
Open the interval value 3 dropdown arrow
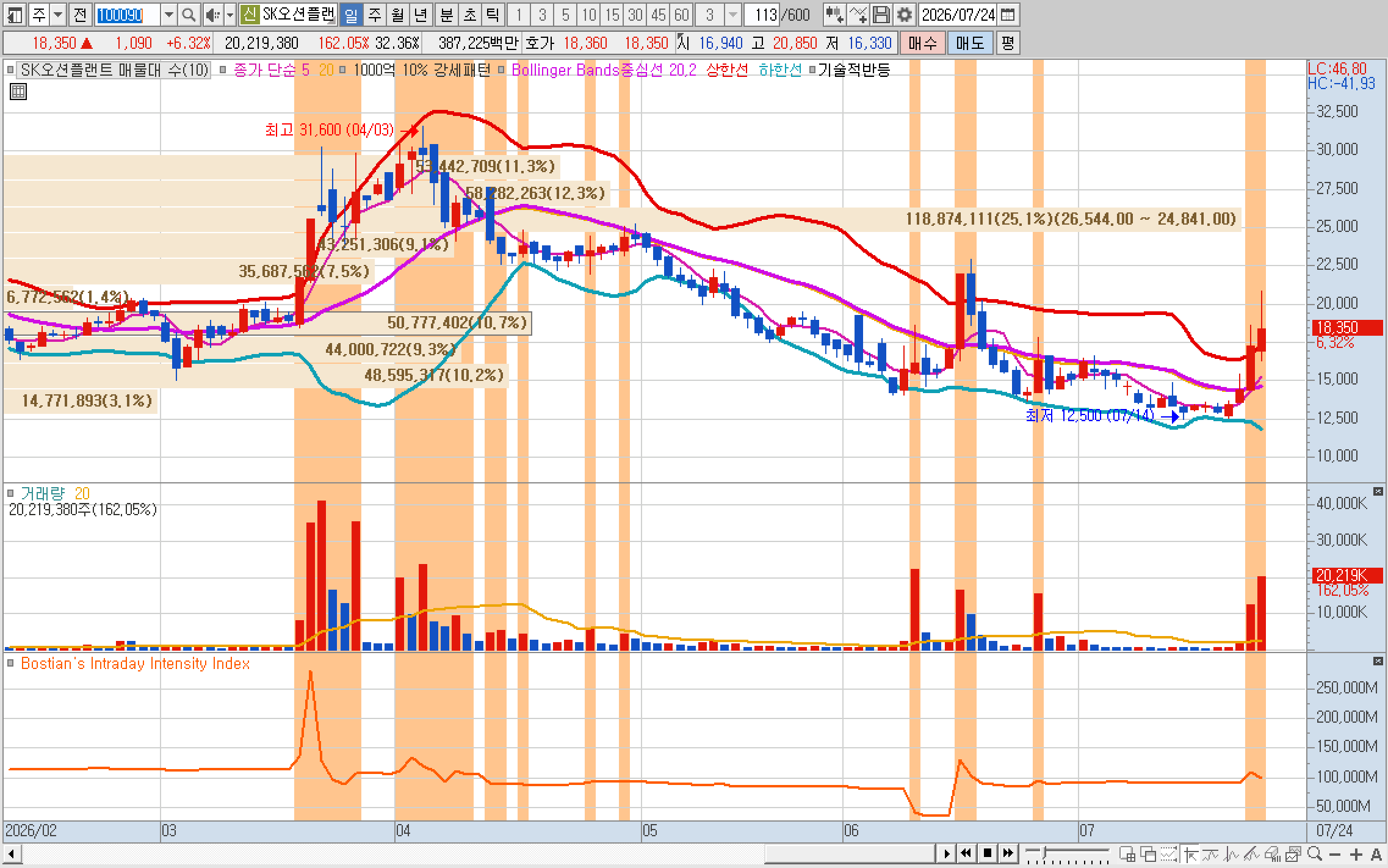click(x=733, y=15)
